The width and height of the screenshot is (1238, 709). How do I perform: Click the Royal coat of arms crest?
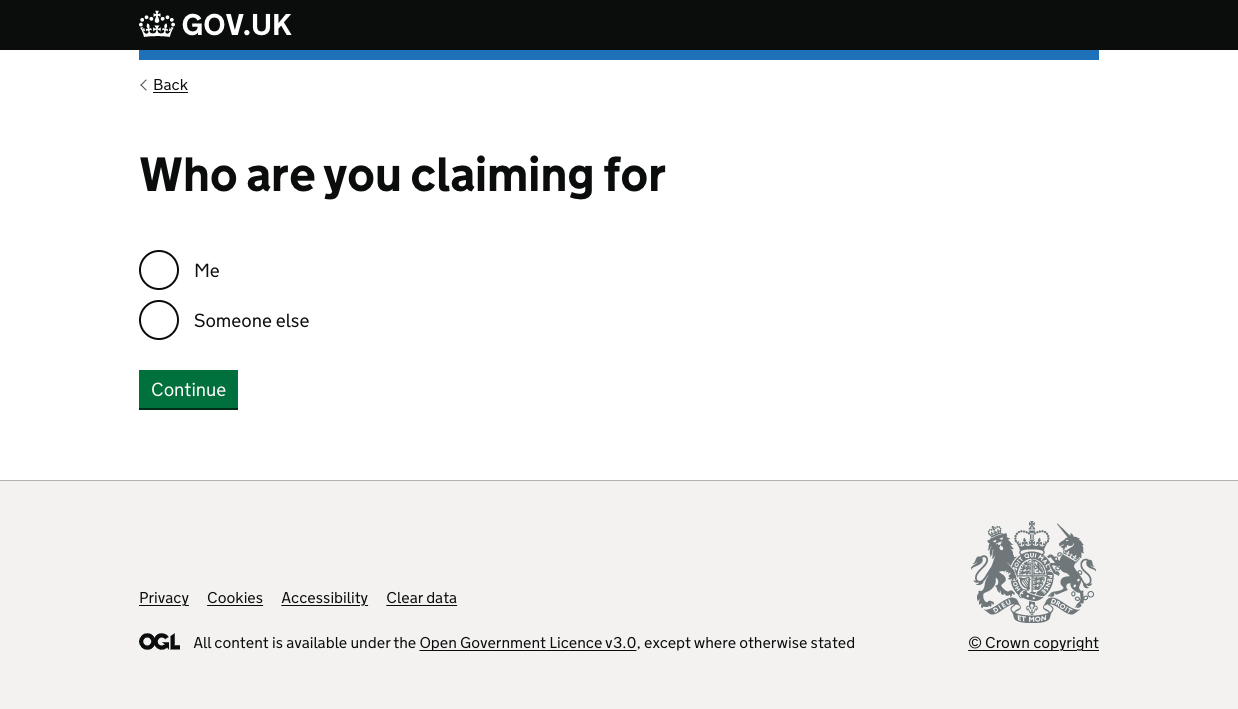1033,573
